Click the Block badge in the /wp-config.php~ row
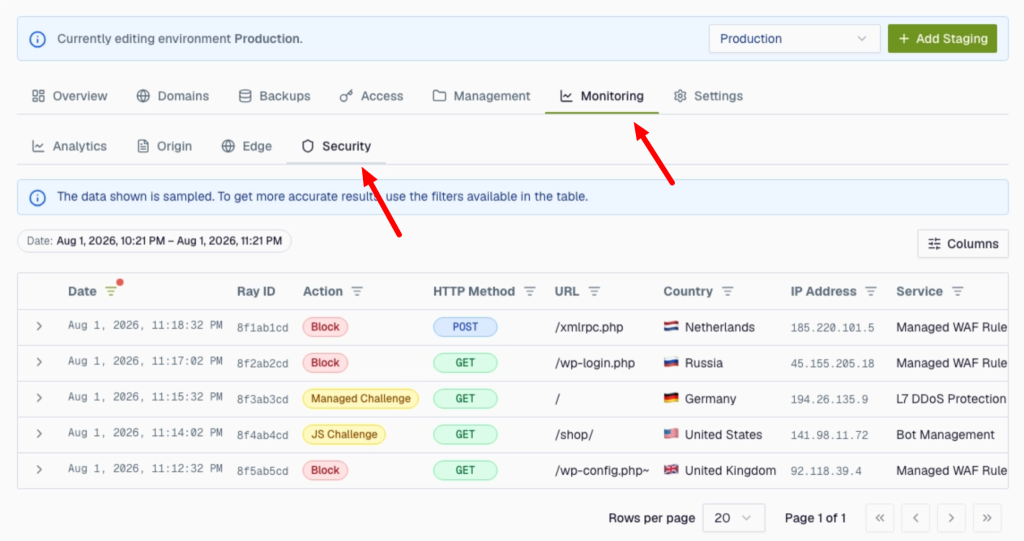The image size is (1024, 541). coord(325,470)
